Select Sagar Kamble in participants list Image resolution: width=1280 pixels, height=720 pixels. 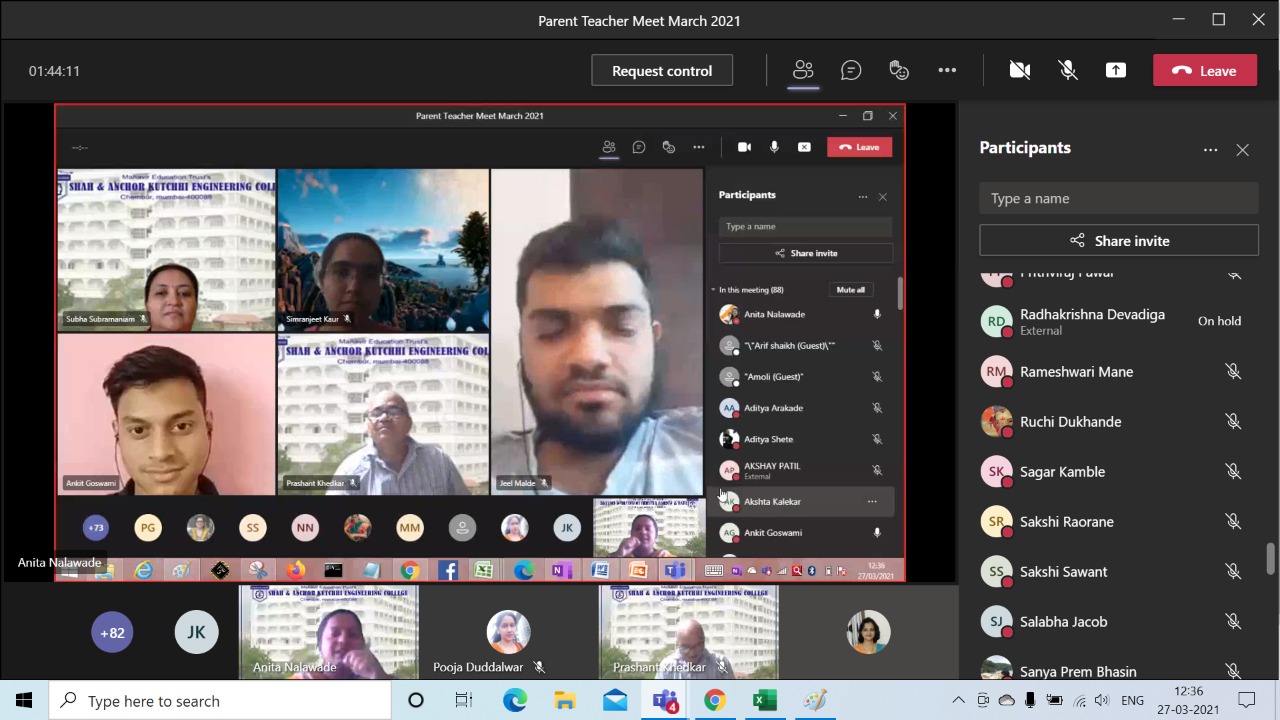(1062, 472)
